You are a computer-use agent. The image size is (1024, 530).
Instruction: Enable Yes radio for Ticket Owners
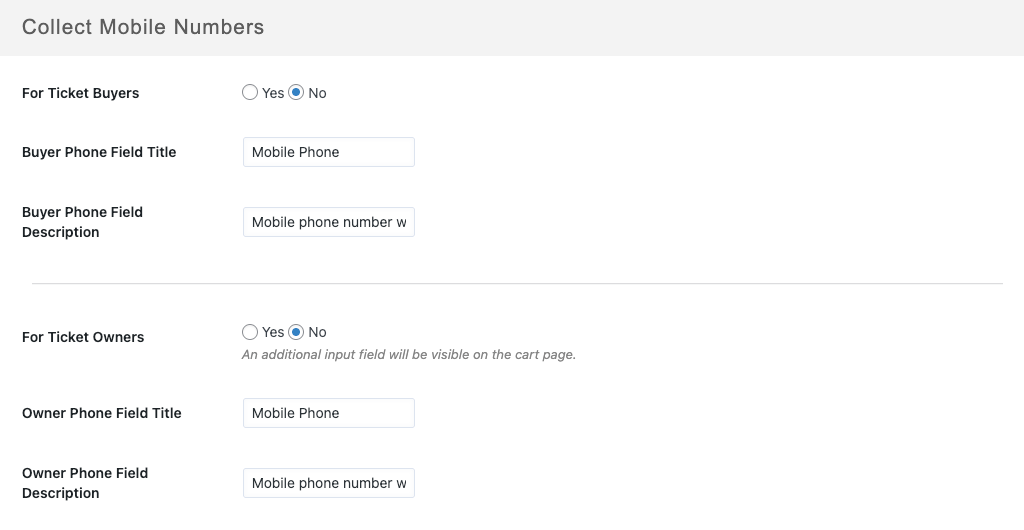(x=250, y=332)
